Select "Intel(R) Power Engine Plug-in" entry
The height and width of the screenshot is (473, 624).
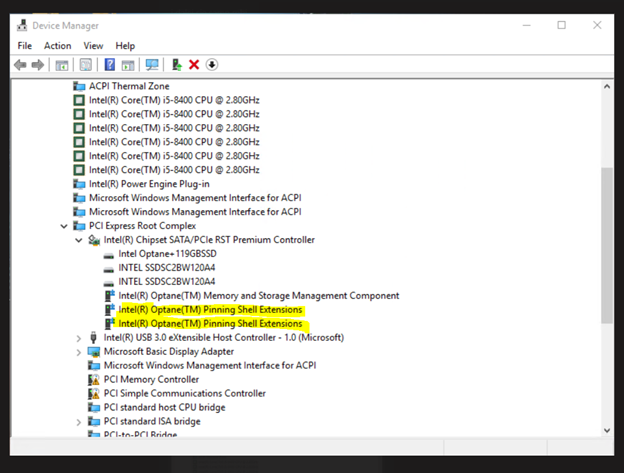149,184
